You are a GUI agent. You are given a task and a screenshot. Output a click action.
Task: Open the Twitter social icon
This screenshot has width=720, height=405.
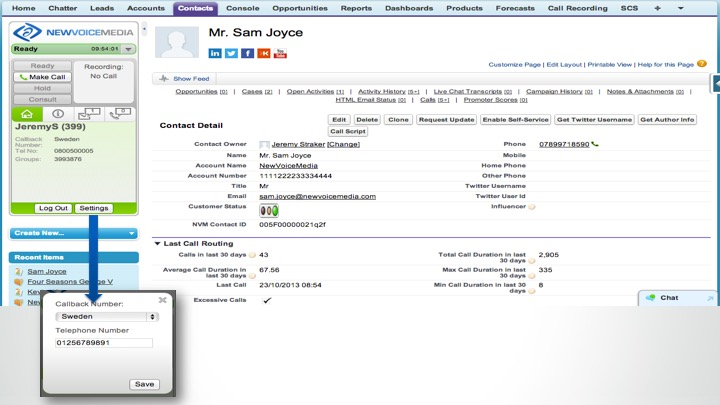(x=231, y=53)
